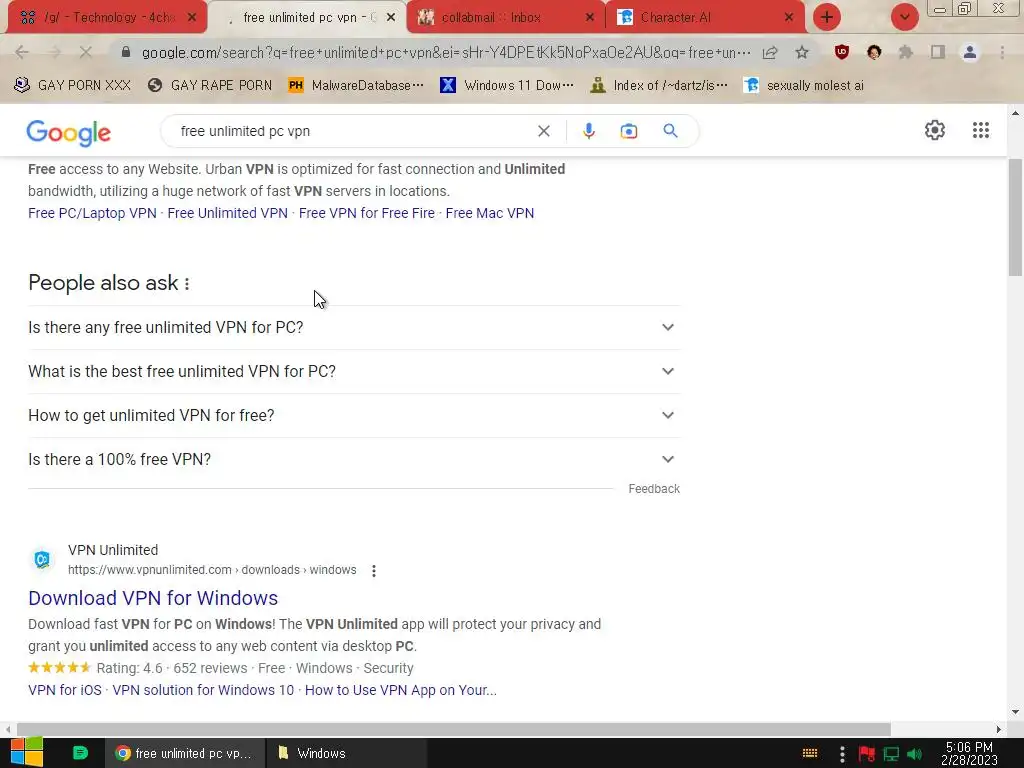Open on-screen keyboard tray icon
This screenshot has width=1024, height=768.
[x=810, y=754]
